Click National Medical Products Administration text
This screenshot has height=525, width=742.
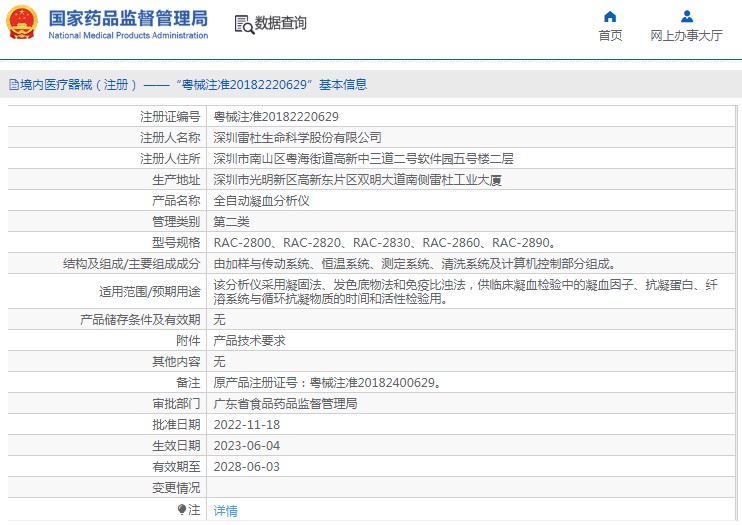point(128,36)
